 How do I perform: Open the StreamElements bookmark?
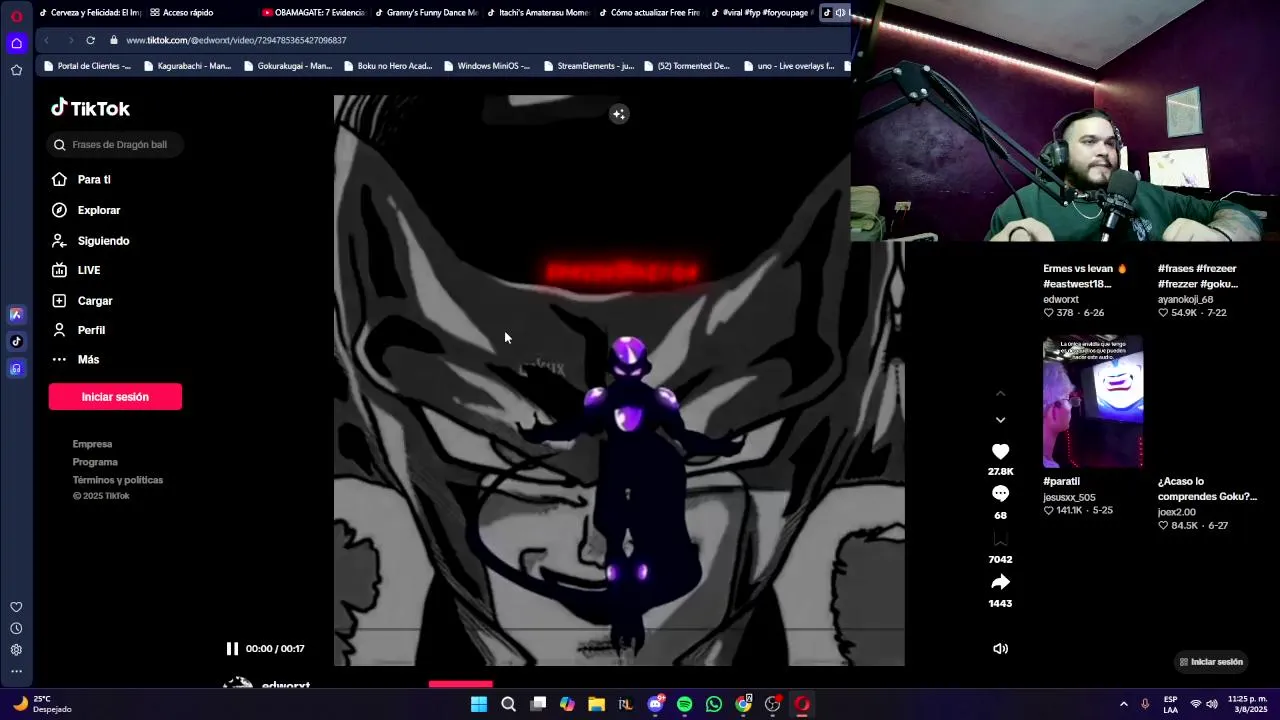click(x=588, y=66)
